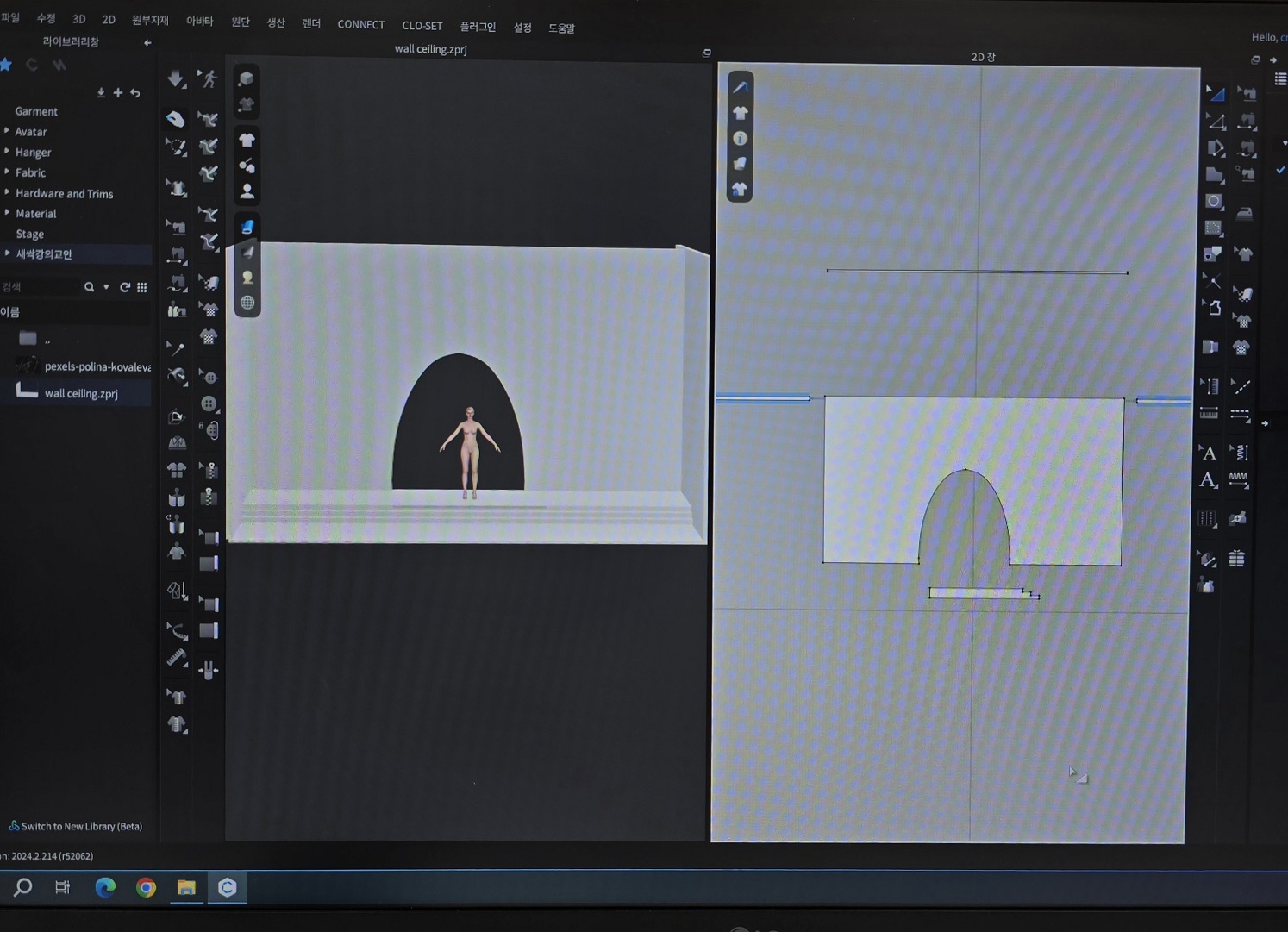1288x932 pixels.
Task: Click the info icon in 2D window
Action: coord(740,138)
